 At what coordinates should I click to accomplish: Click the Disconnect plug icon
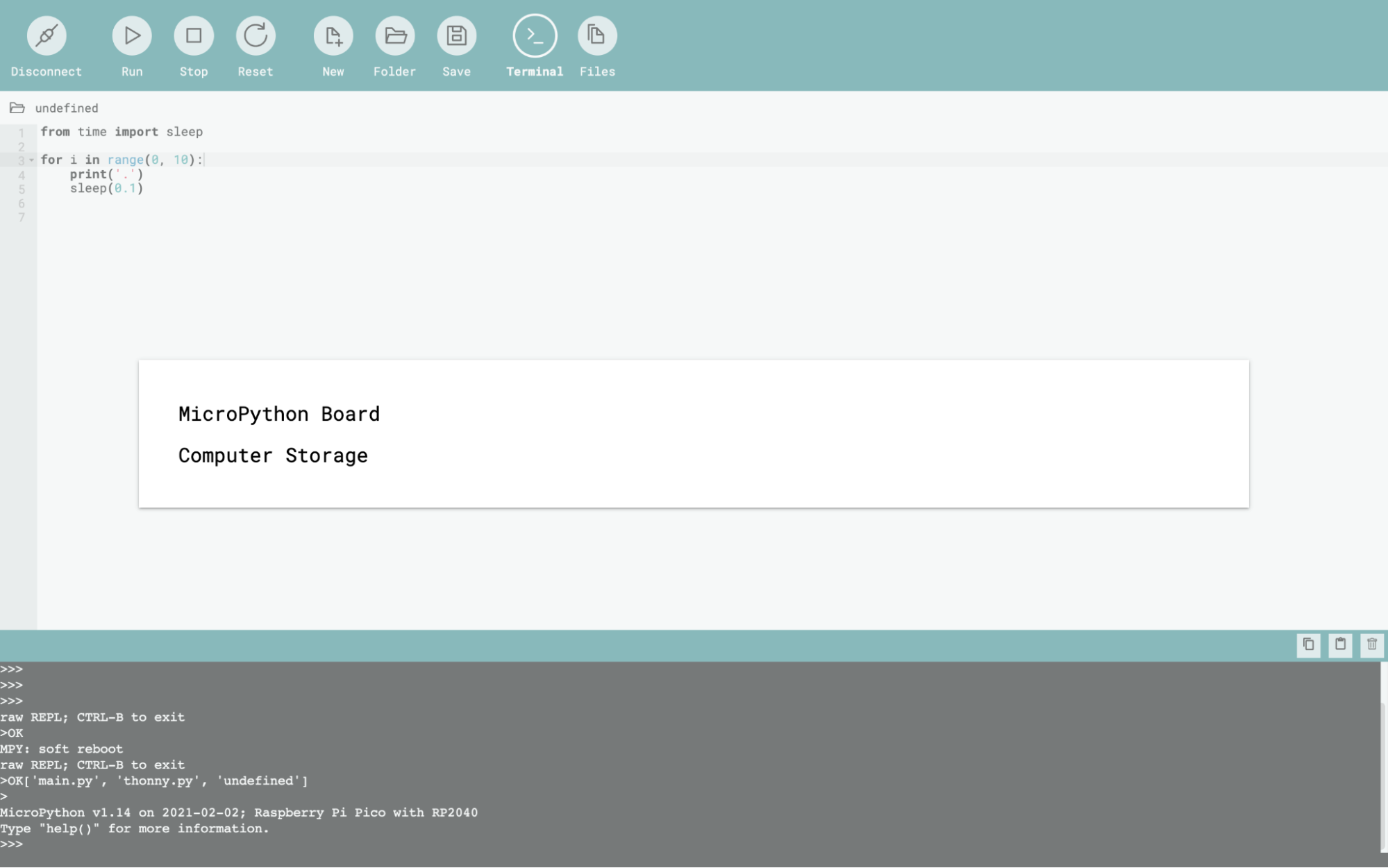[x=47, y=35]
